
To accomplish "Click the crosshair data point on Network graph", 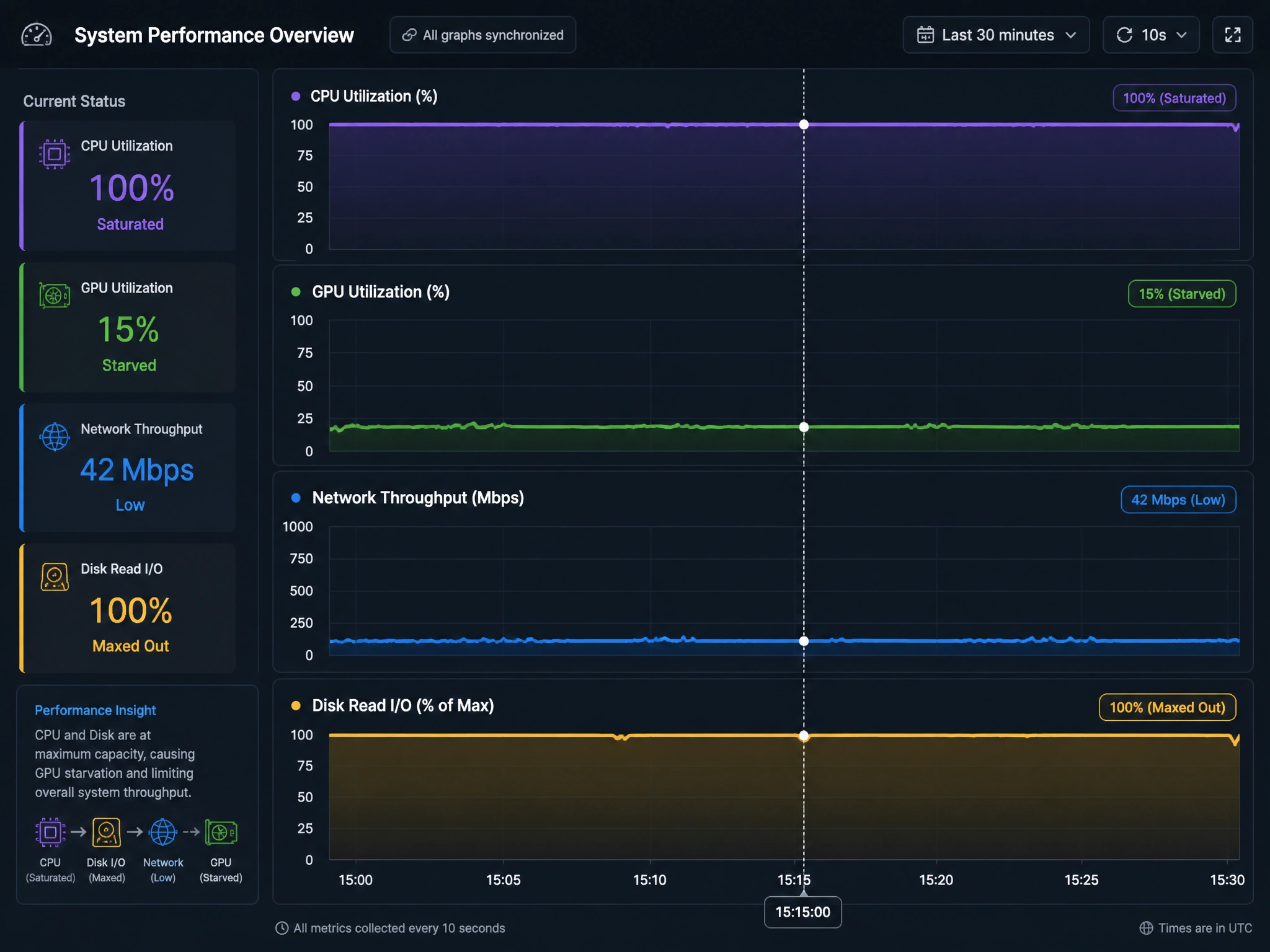I will 804,641.
